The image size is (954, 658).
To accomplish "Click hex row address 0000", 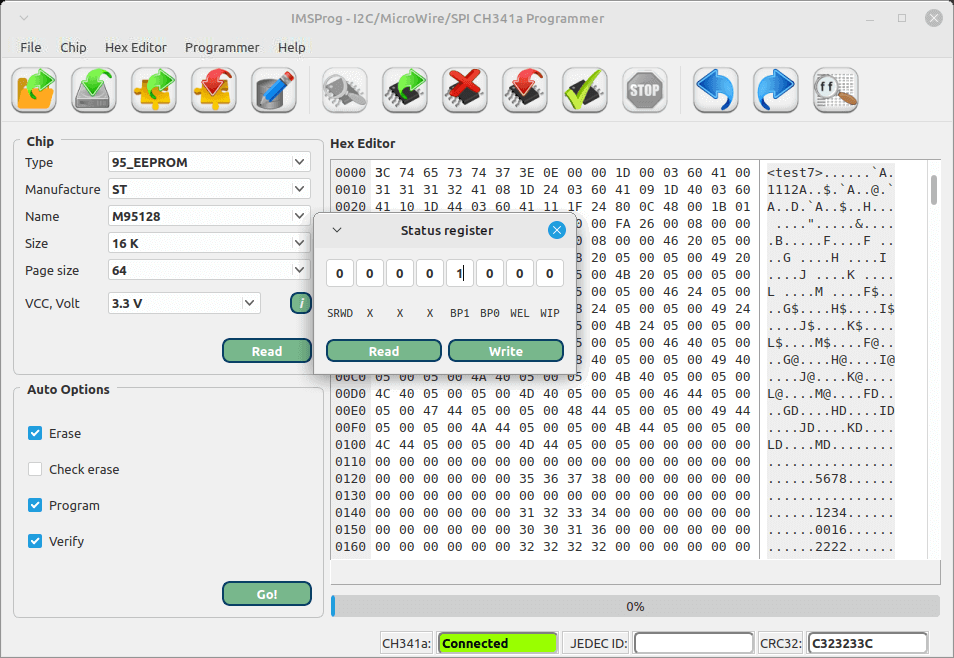I will (x=350, y=172).
